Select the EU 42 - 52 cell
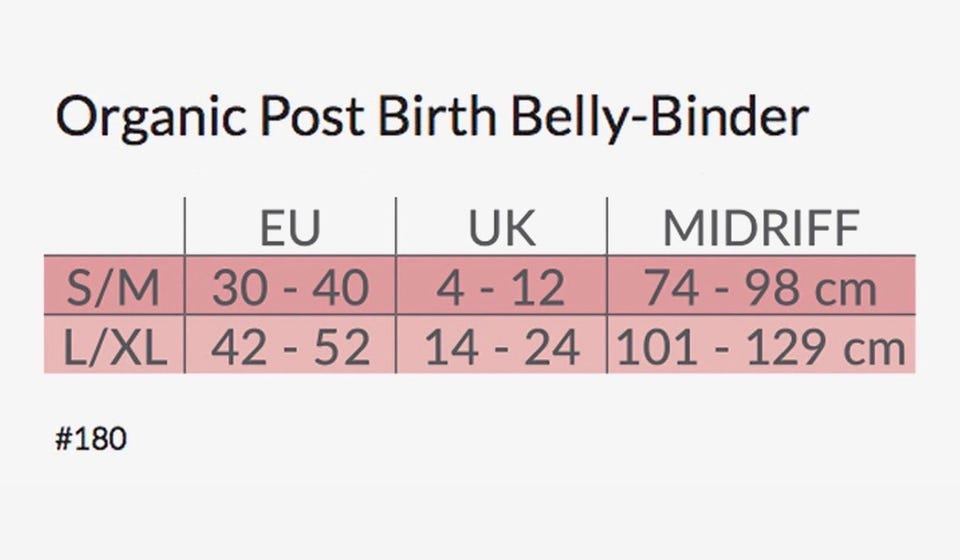The image size is (960, 560). coord(290,347)
